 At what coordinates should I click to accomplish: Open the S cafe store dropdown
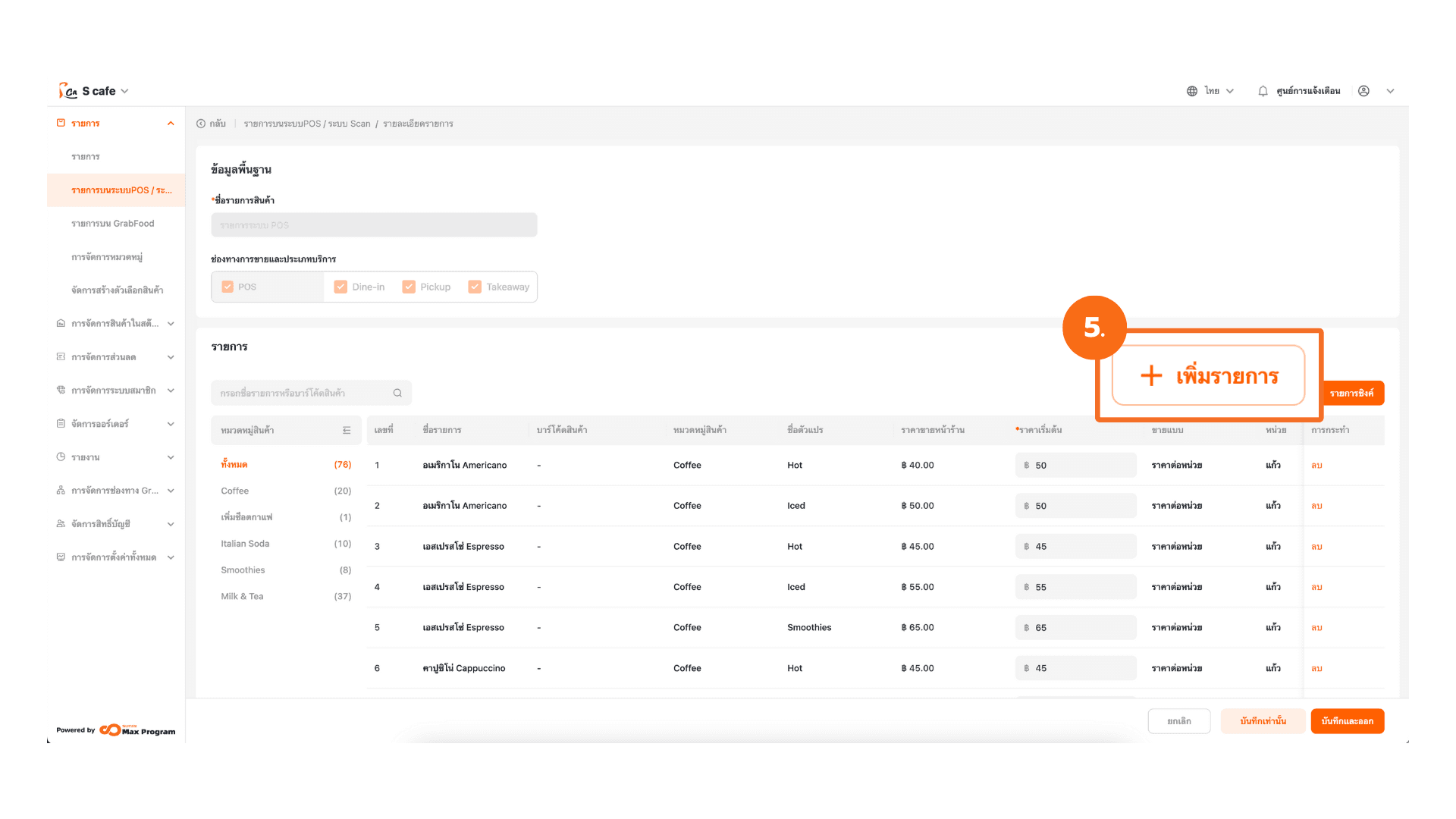click(x=124, y=91)
